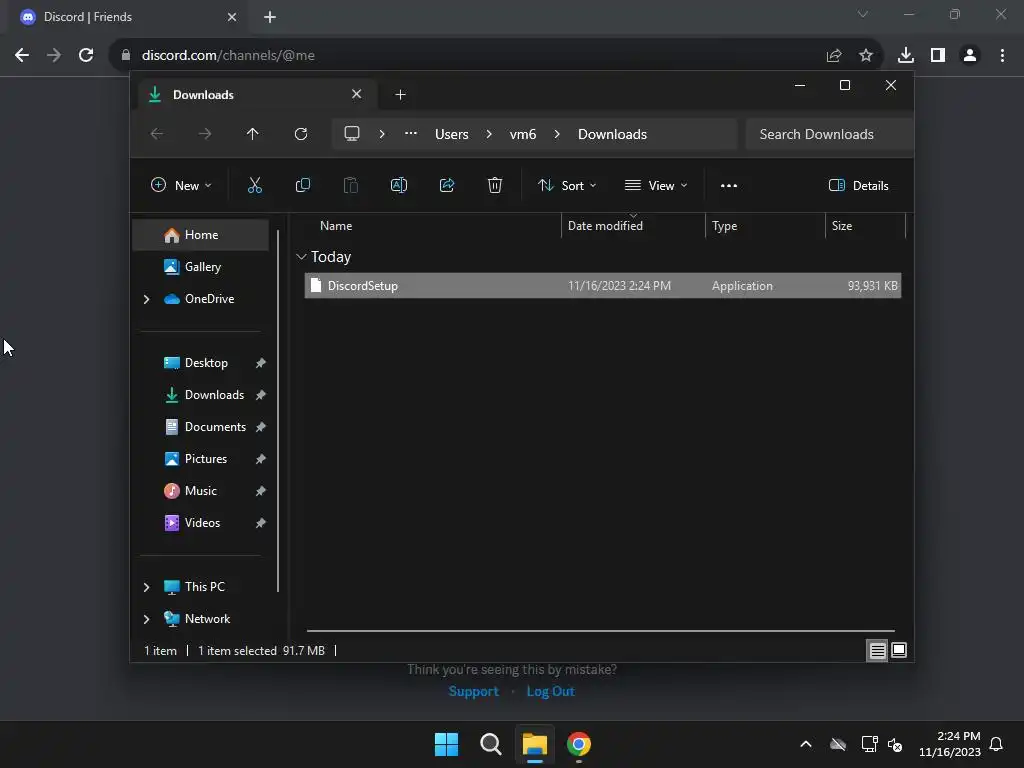Open the View dropdown menu
The image size is (1024, 768).
point(656,185)
